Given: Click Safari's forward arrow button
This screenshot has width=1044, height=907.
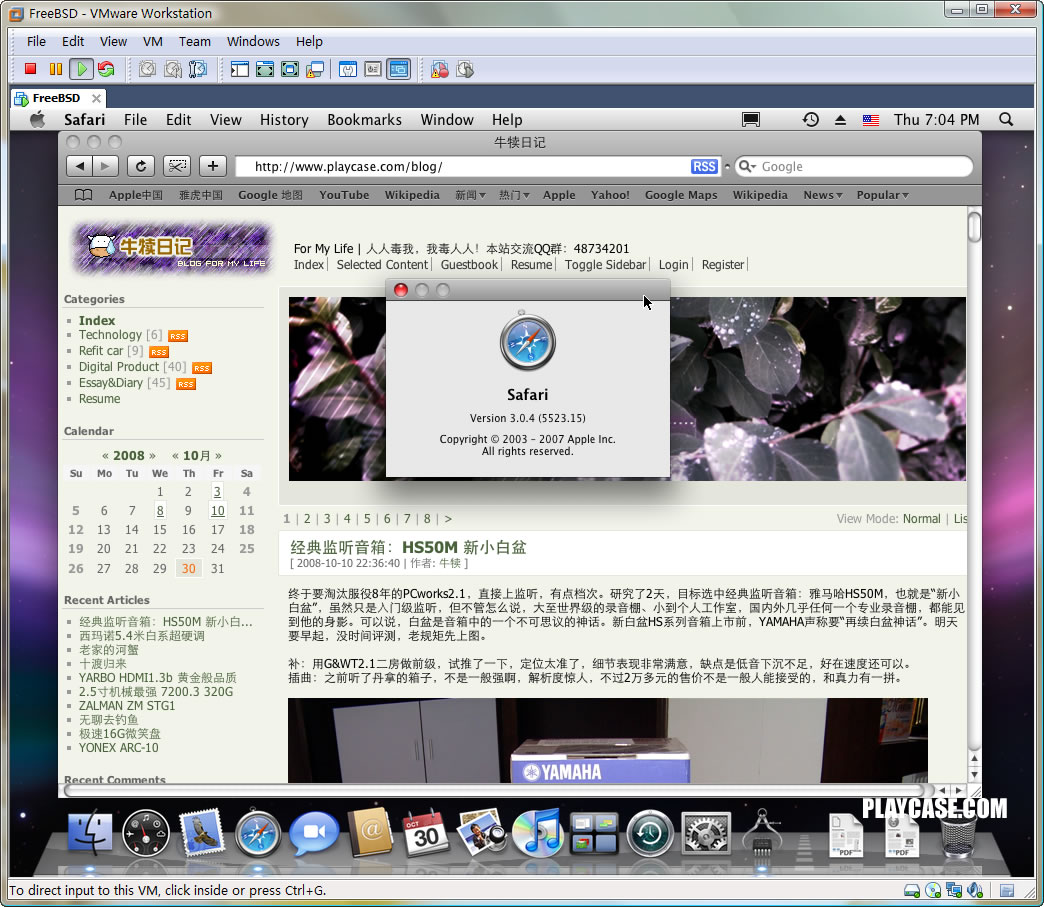Looking at the screenshot, I should pos(105,166).
